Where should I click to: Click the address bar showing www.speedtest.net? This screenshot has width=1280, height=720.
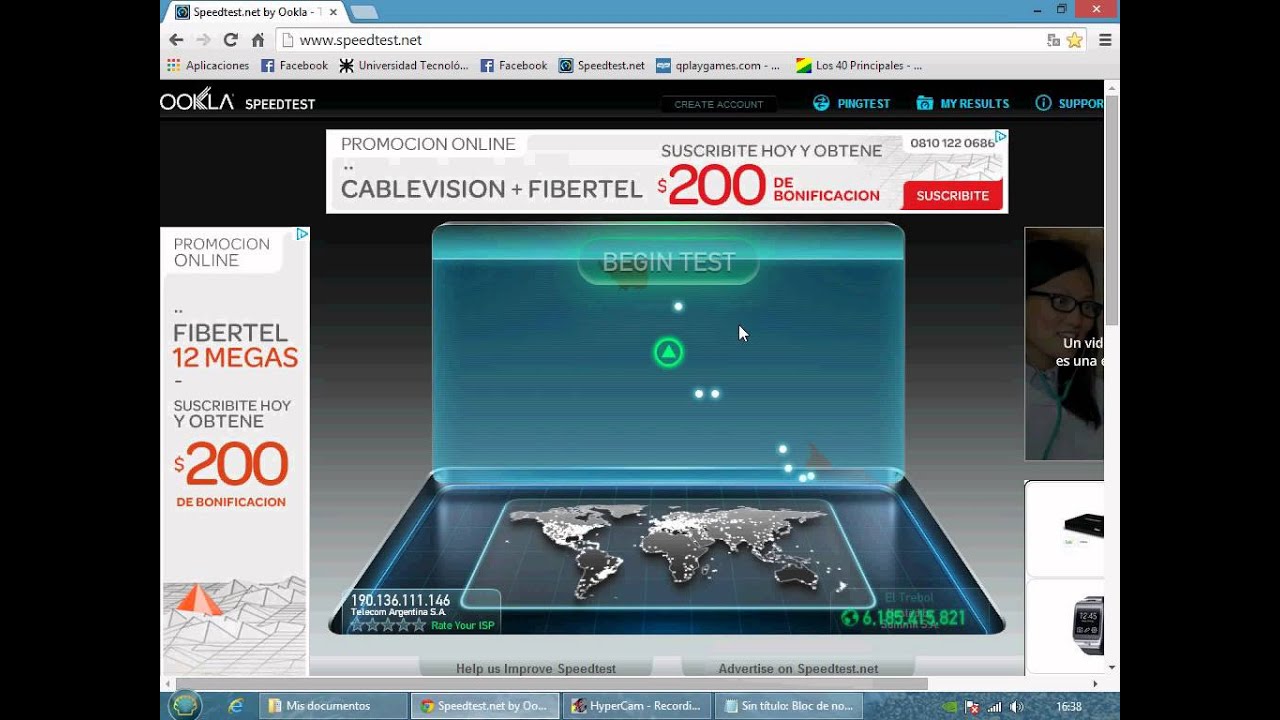pyautogui.click(x=660, y=40)
